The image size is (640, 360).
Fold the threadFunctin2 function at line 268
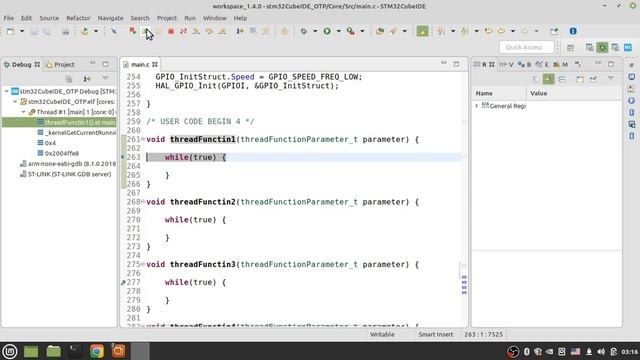click(143, 202)
